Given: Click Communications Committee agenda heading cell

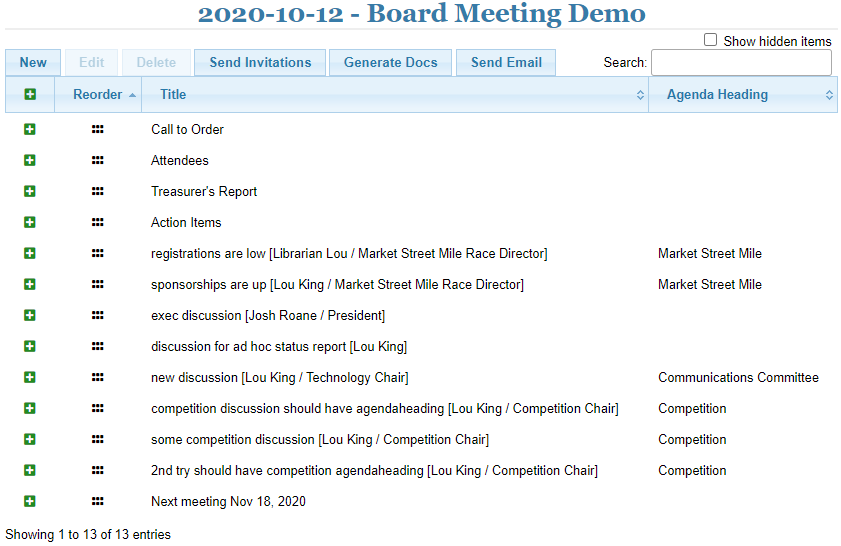Looking at the screenshot, I should pyautogui.click(x=738, y=378).
